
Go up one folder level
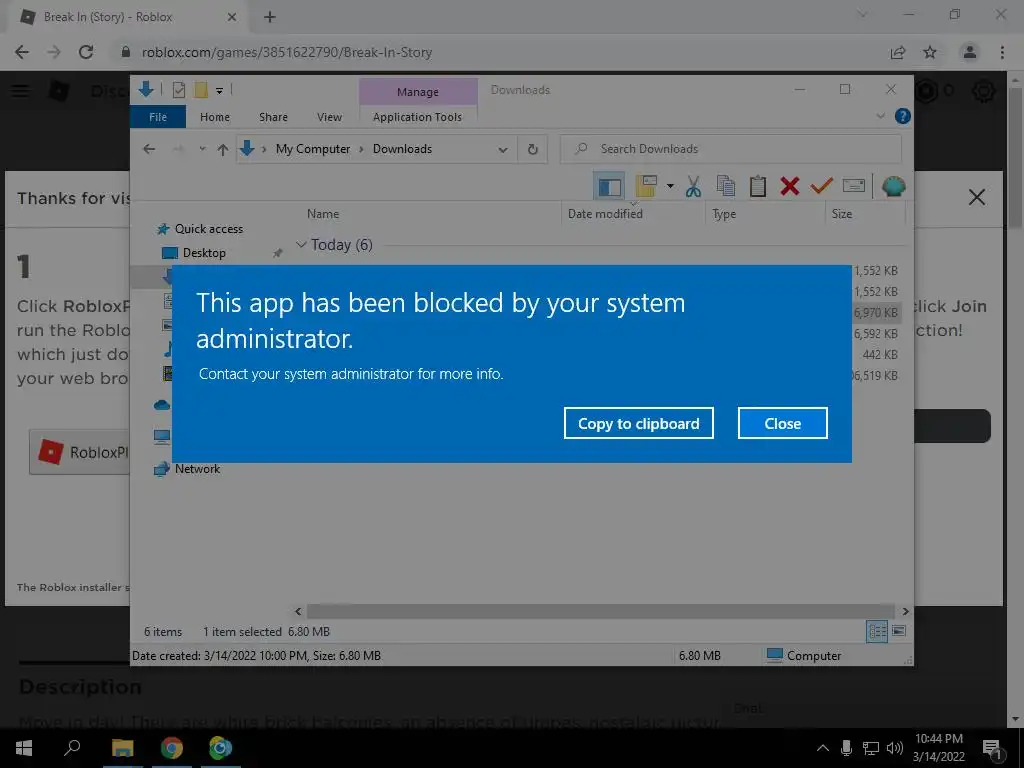click(x=223, y=150)
